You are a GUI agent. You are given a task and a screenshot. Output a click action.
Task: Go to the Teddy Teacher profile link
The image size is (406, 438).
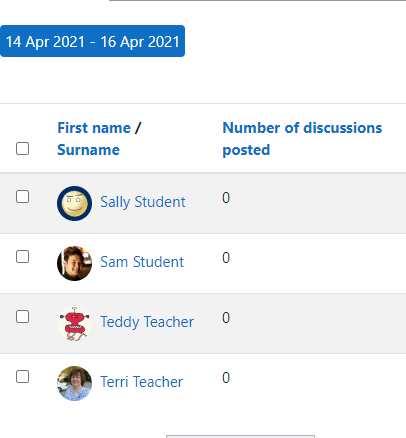147,322
